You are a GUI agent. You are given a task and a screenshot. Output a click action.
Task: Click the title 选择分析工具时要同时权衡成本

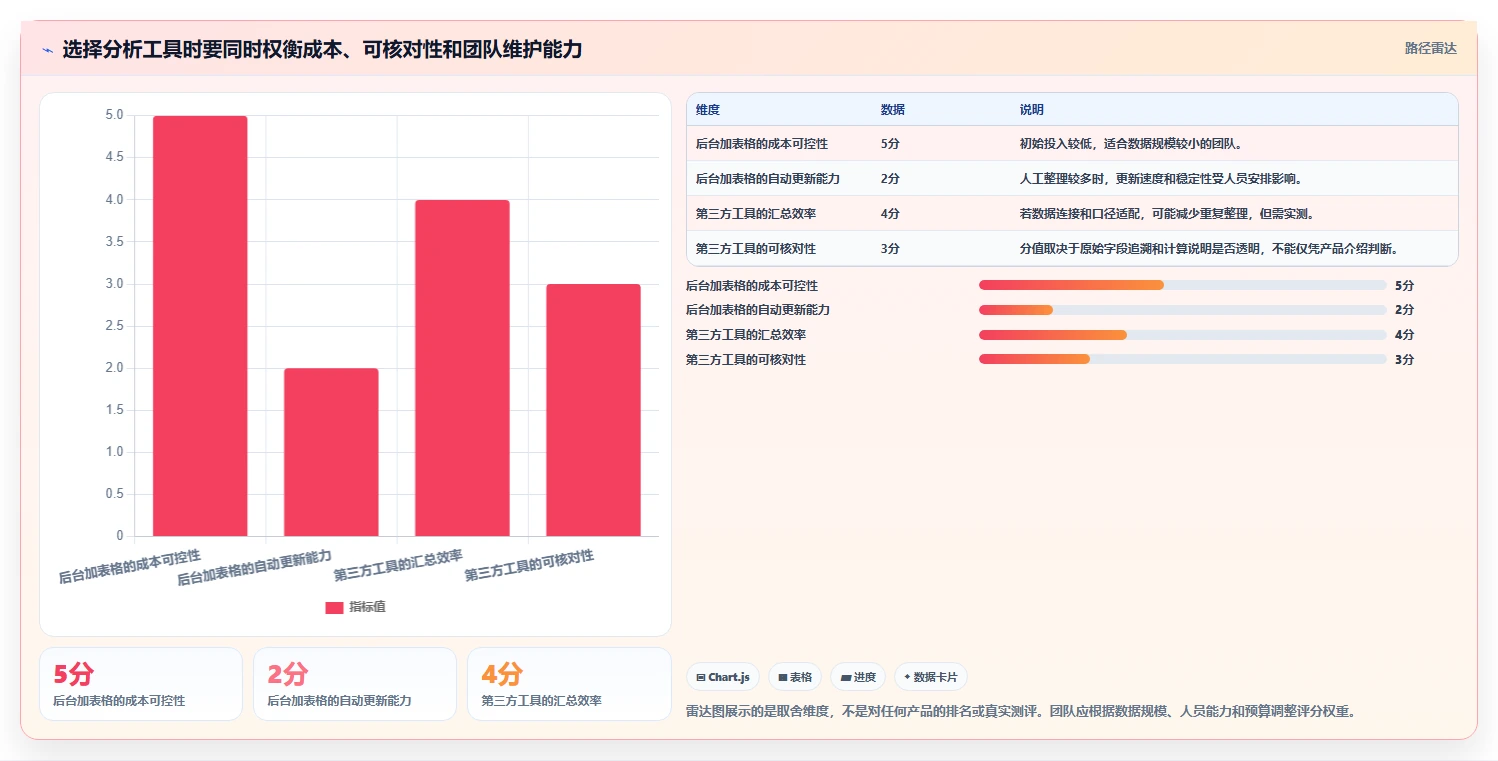(322, 50)
